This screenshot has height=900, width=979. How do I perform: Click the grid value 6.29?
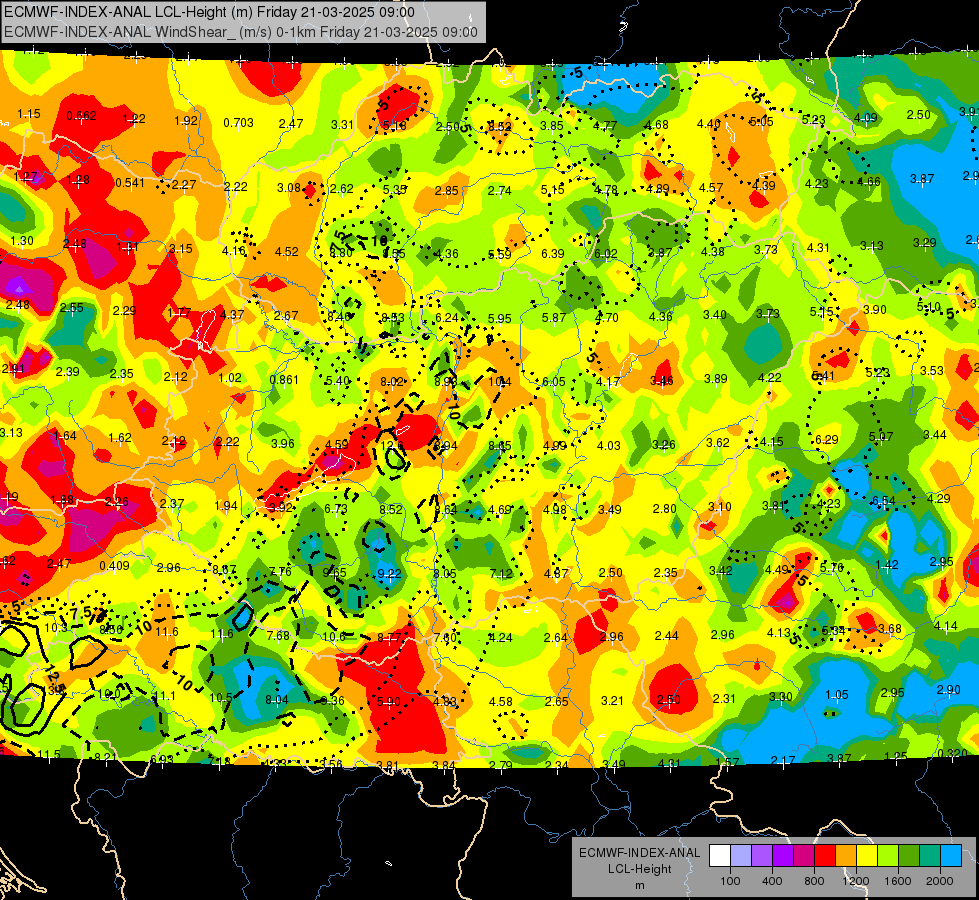coord(826,440)
